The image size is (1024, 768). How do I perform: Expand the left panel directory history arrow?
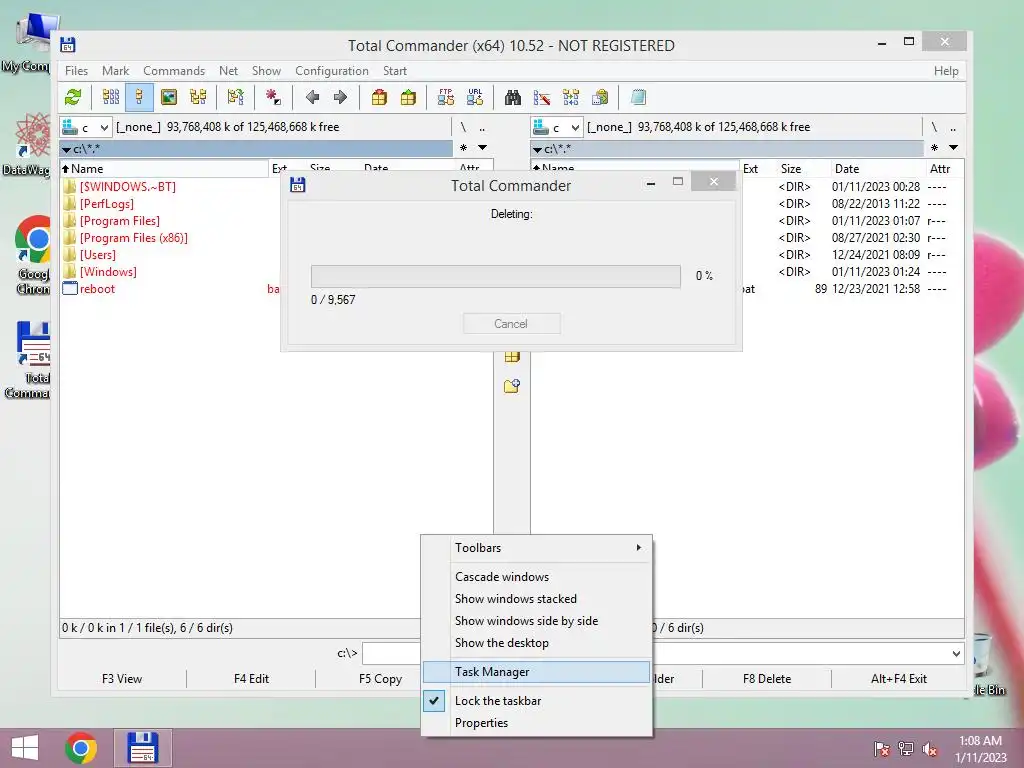[x=483, y=148]
